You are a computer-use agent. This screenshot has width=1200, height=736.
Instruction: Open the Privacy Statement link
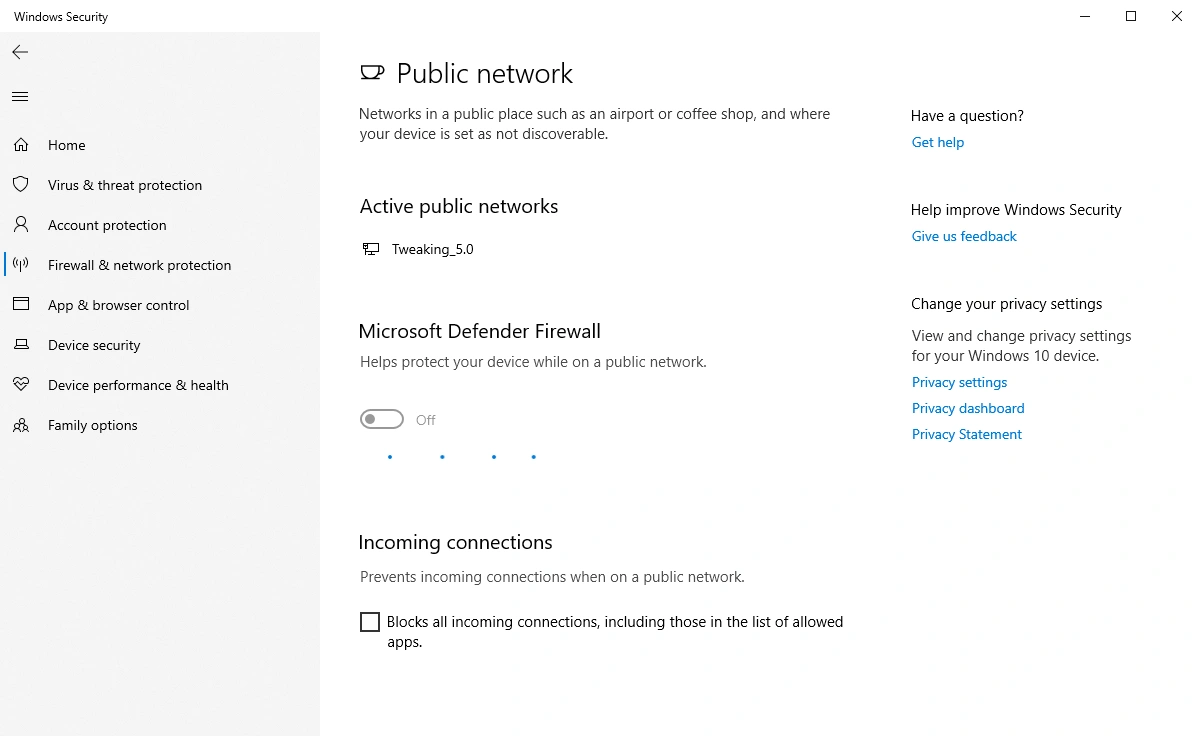point(967,434)
